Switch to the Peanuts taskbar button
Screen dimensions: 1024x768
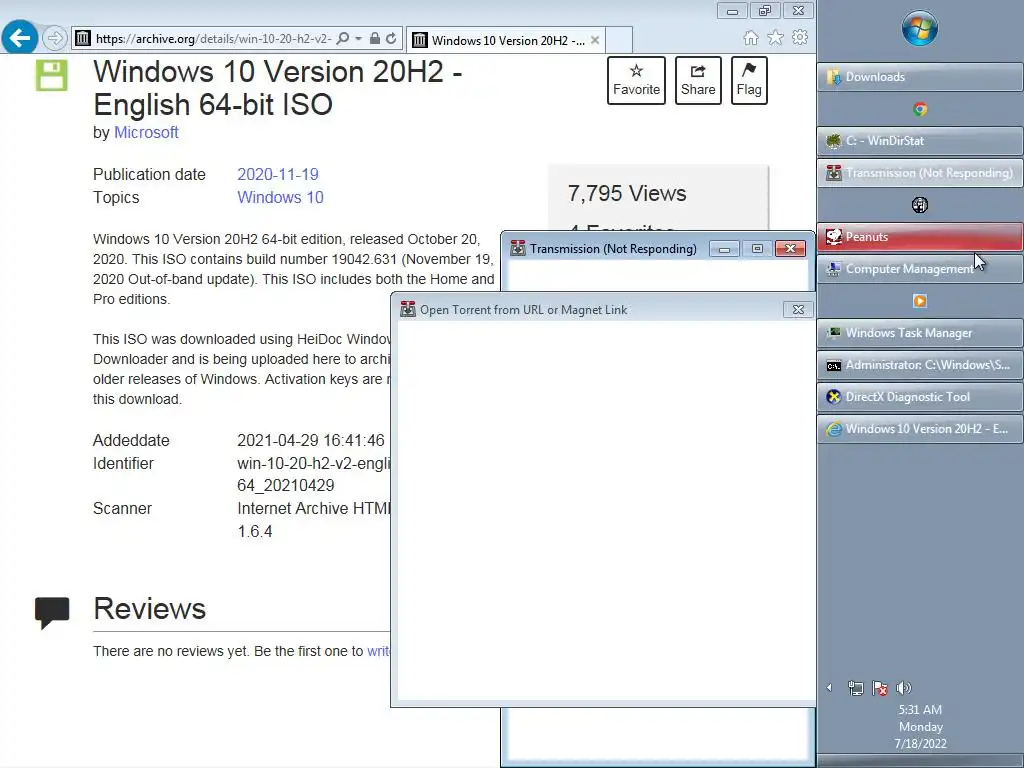tap(920, 237)
